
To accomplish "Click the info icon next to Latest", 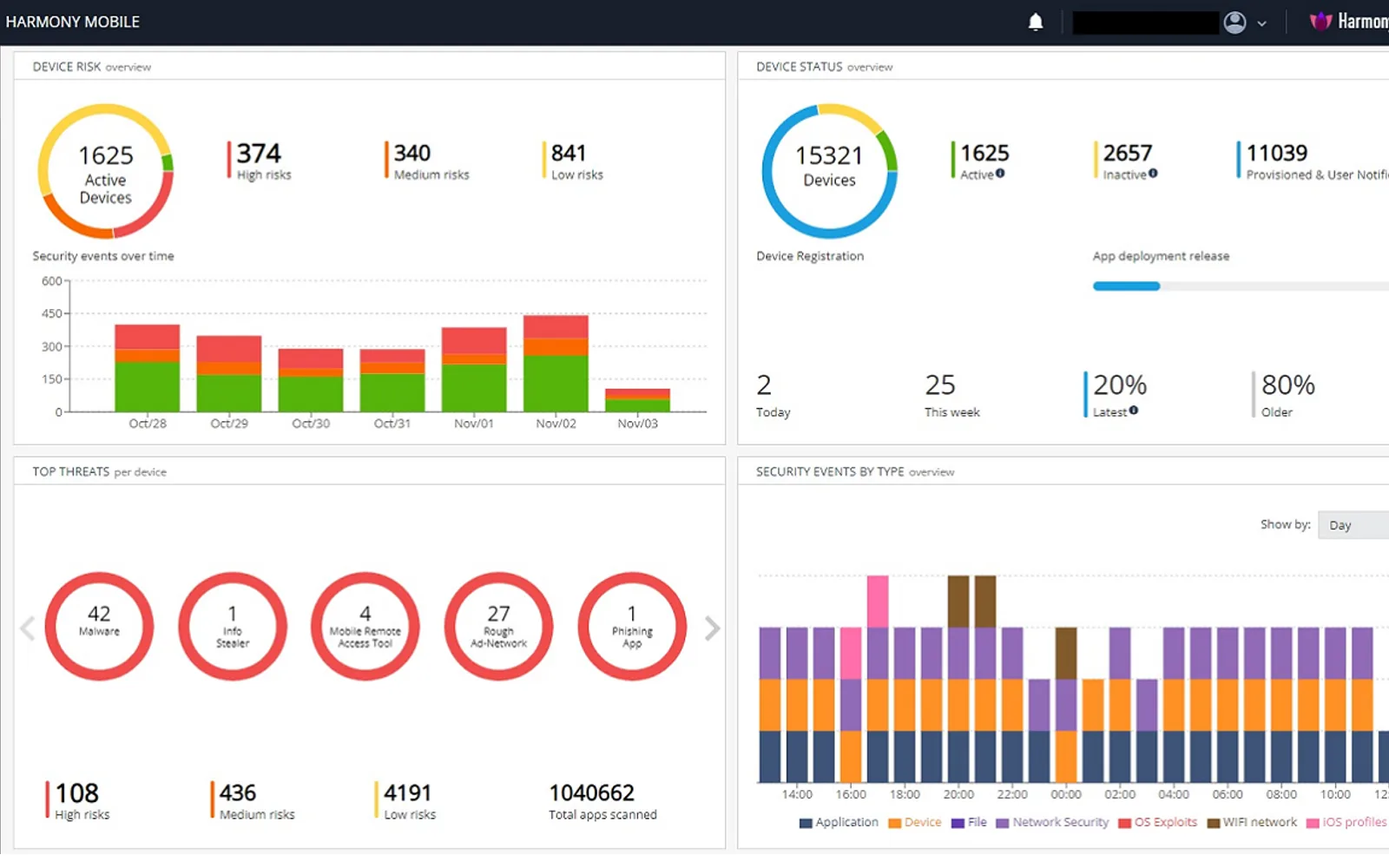I will pos(1134,411).
